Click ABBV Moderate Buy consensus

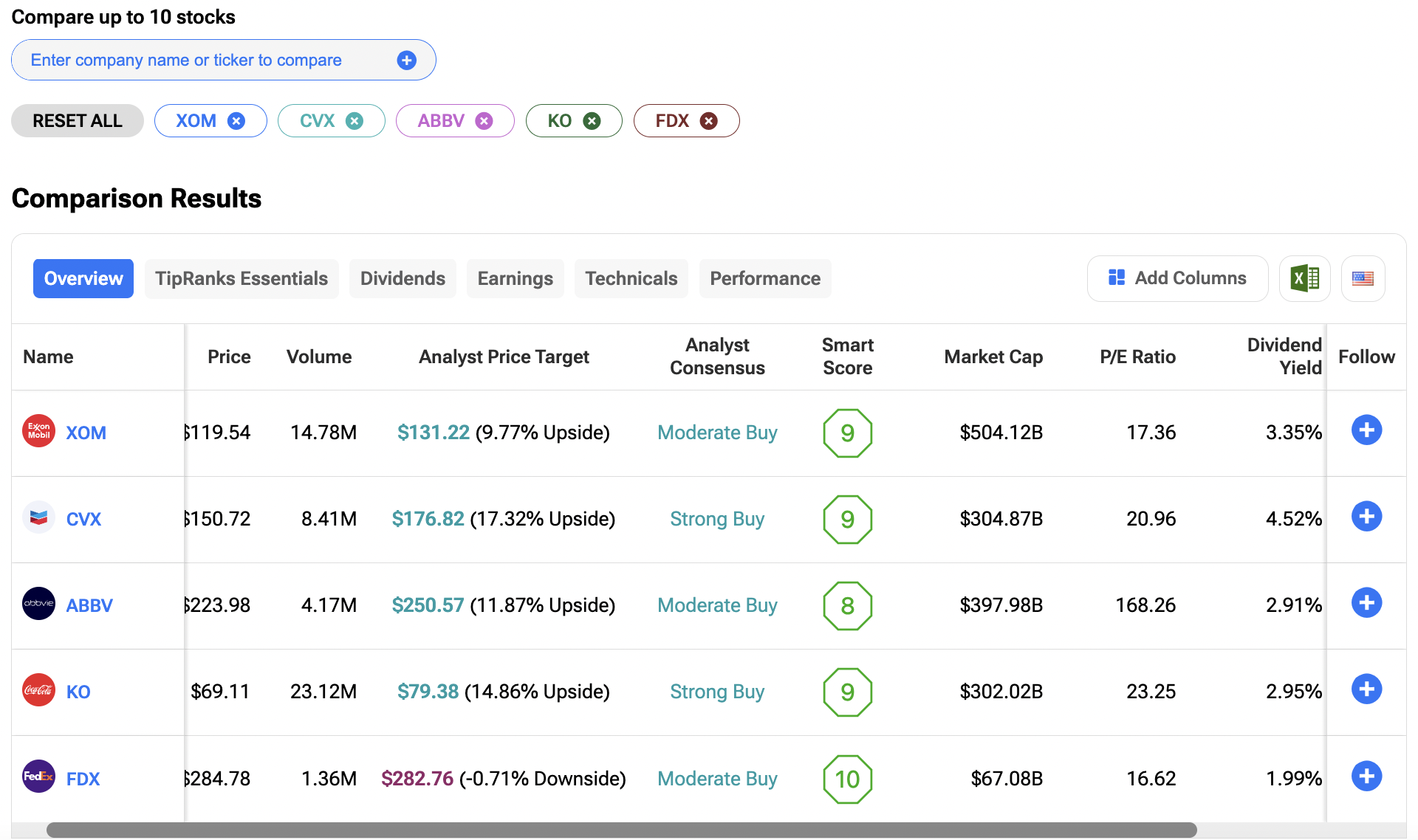[x=717, y=605]
